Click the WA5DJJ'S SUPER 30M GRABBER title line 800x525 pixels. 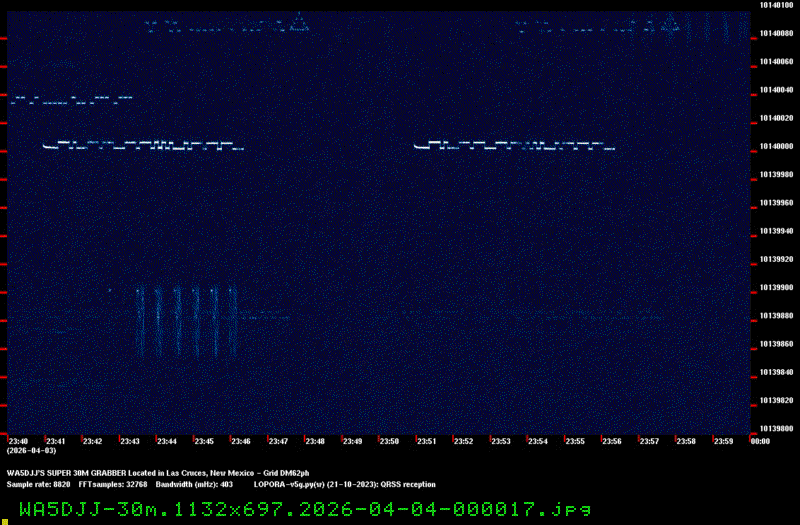click(158, 473)
